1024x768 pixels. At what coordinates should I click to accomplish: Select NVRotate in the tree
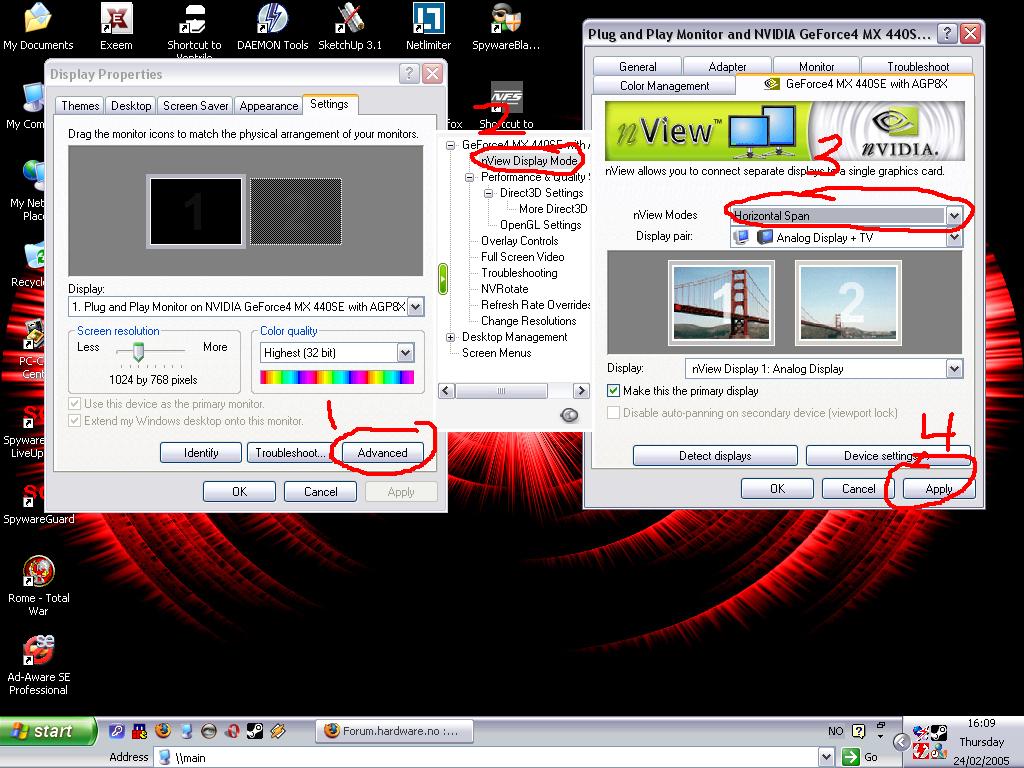[x=505, y=289]
